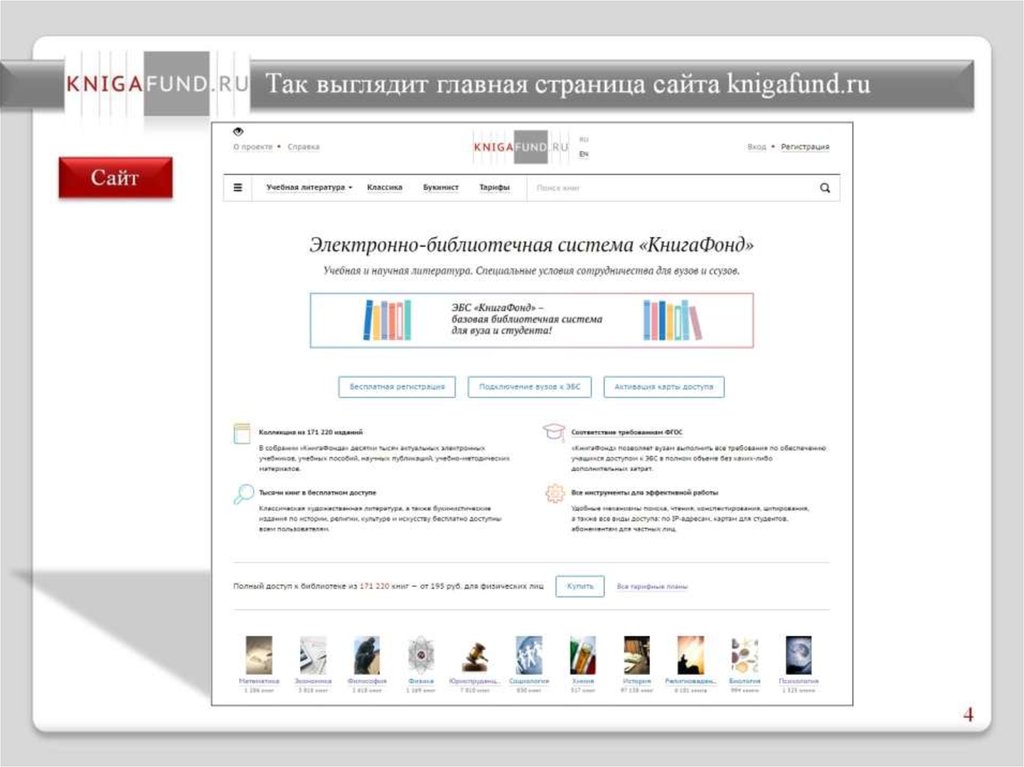Click the search magnifier icon

[x=825, y=188]
